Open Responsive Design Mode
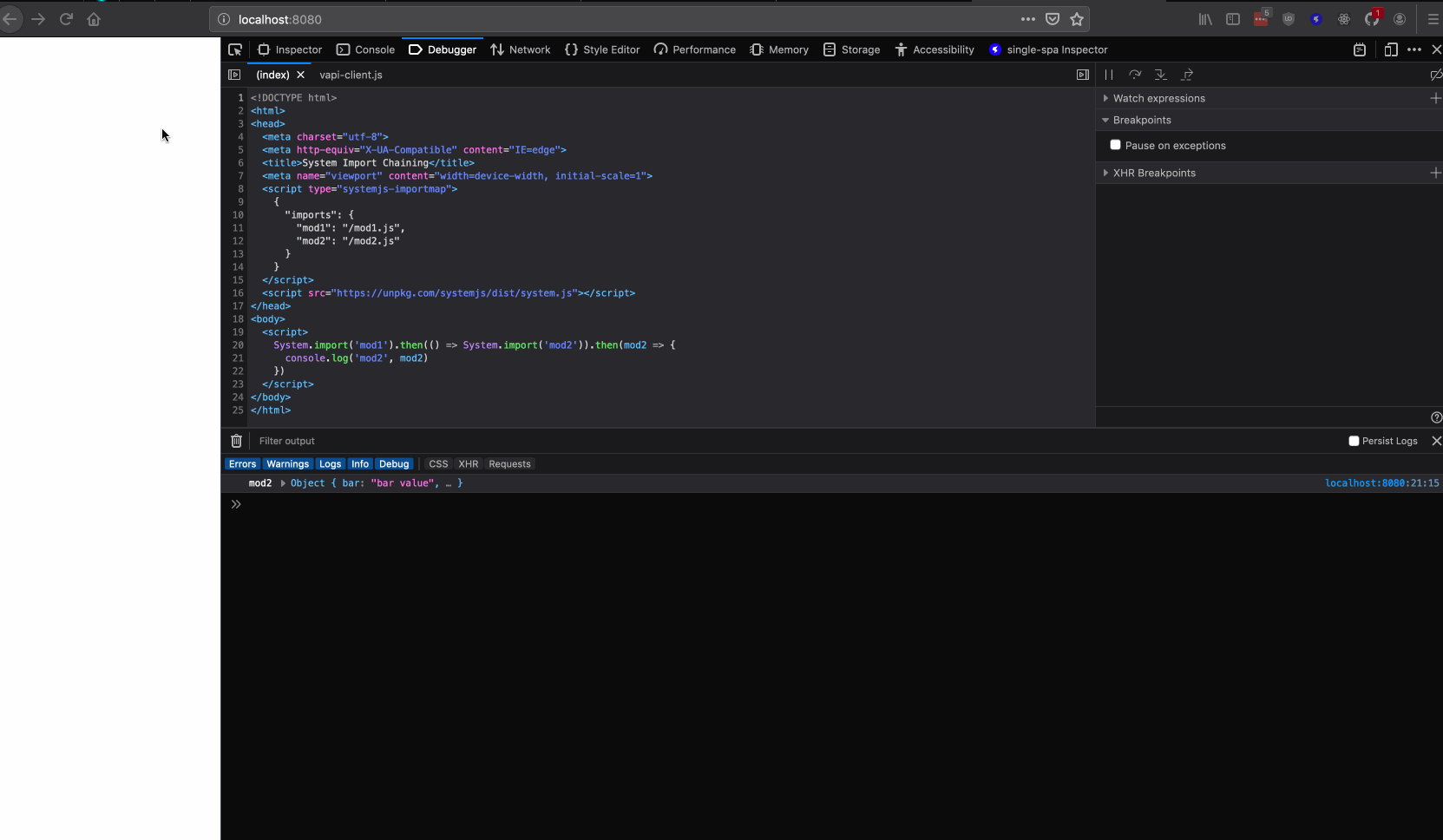1443x840 pixels. (x=1392, y=49)
